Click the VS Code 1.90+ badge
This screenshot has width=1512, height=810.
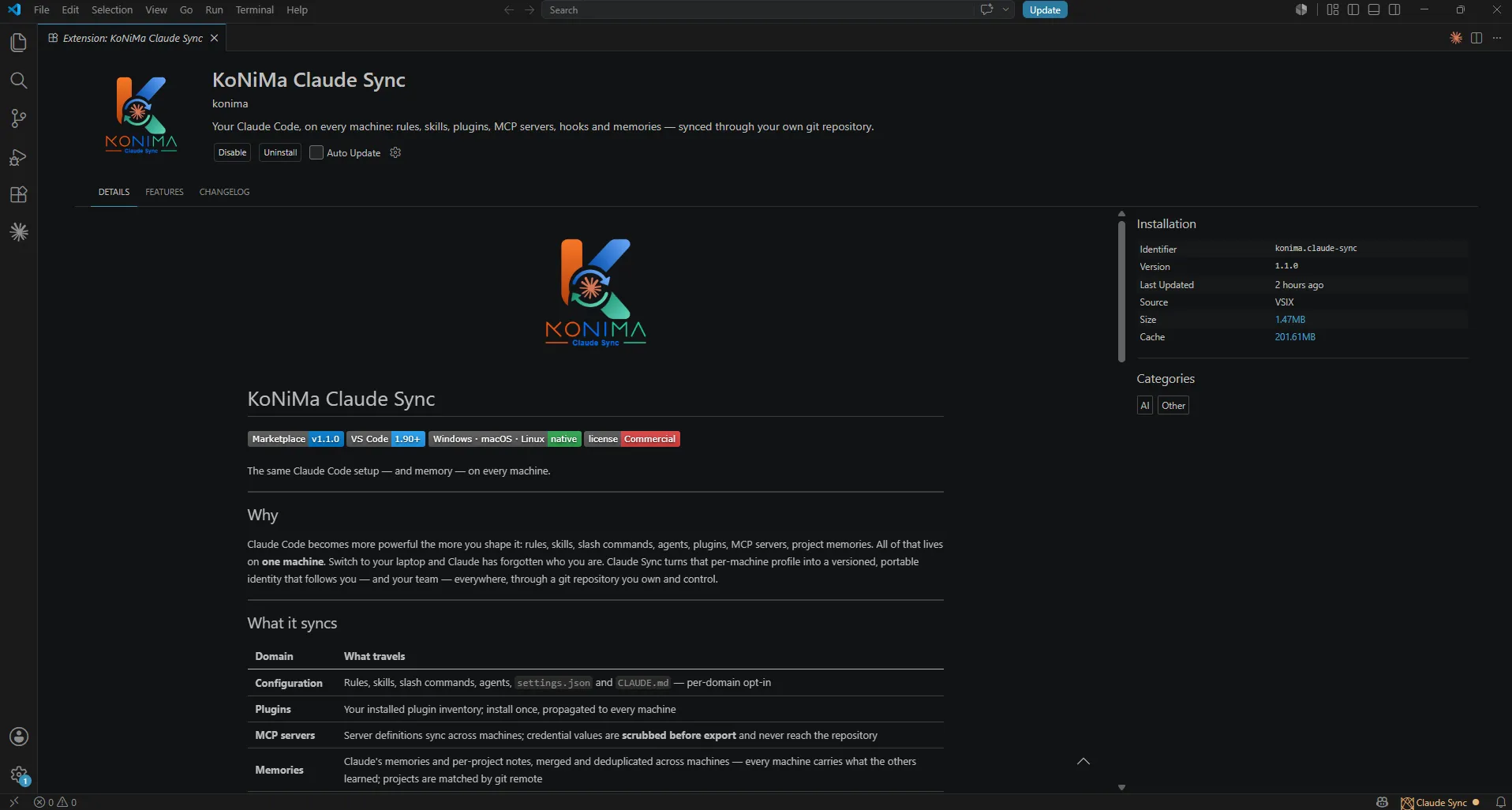[x=385, y=439]
